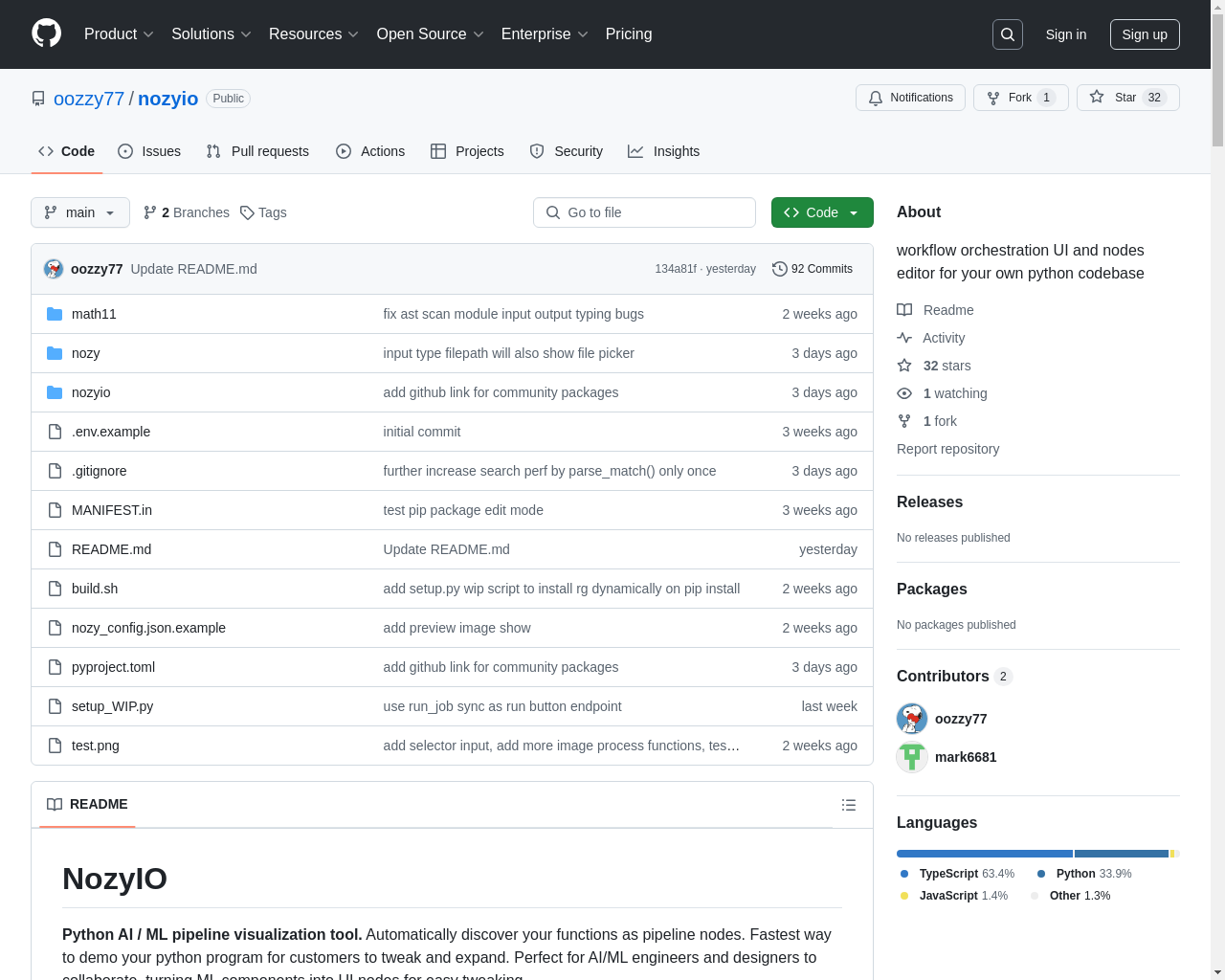Click the nozy folder icon
Image resolution: width=1225 pixels, height=980 pixels.
point(55,353)
